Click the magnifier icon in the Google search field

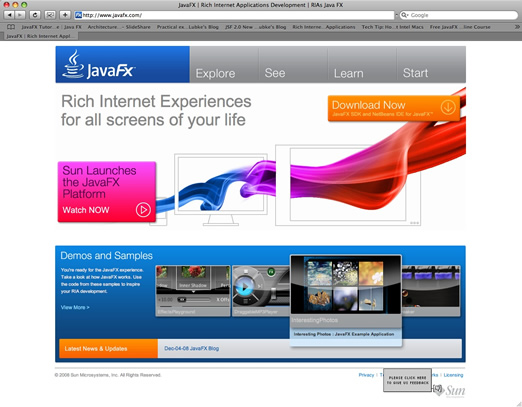[405, 15]
